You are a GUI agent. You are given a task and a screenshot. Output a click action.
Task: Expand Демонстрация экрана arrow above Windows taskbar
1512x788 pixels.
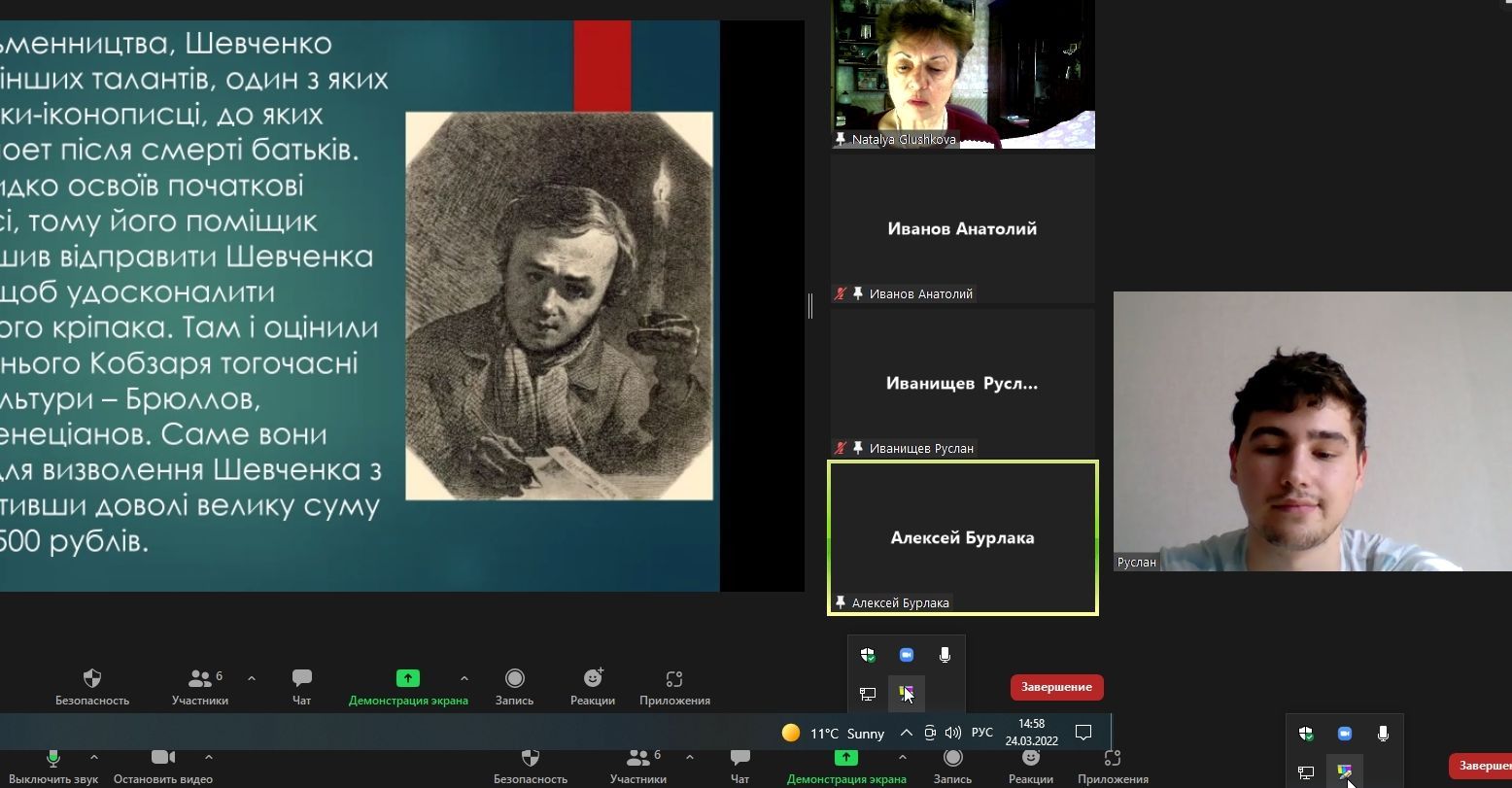tap(464, 678)
